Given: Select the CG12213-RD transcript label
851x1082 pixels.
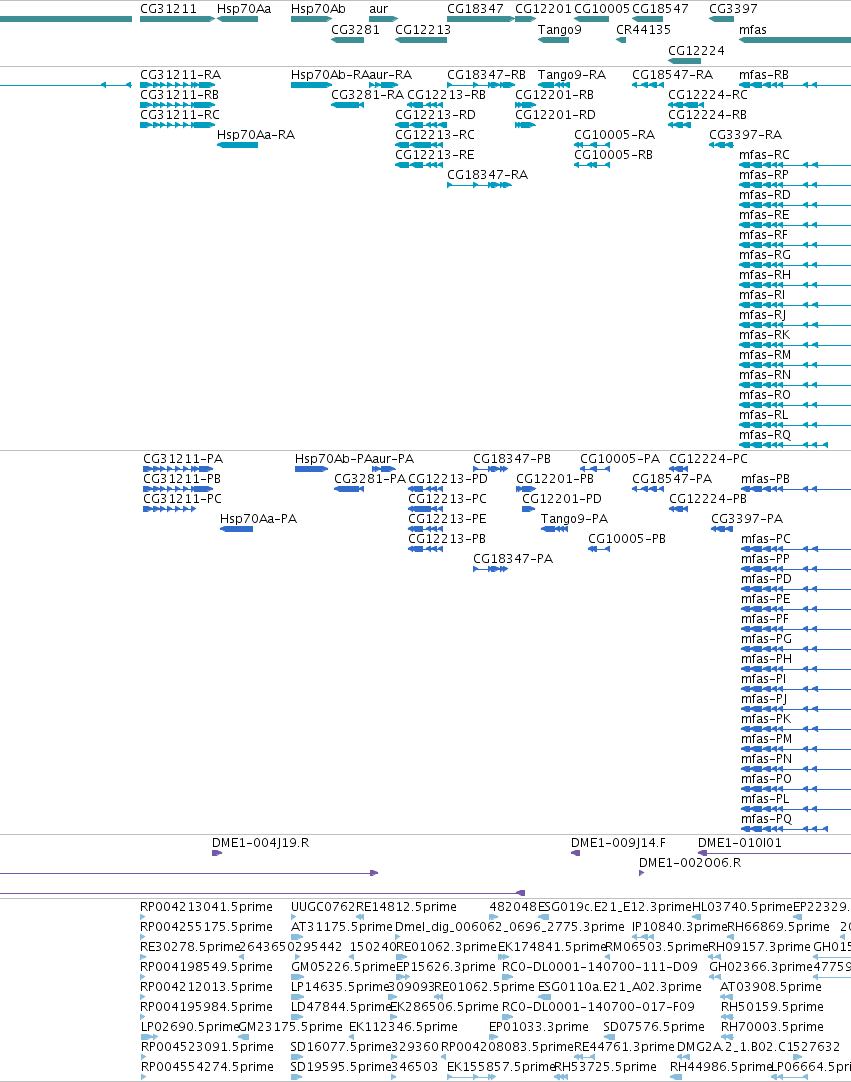Looking at the screenshot, I should (435, 115).
